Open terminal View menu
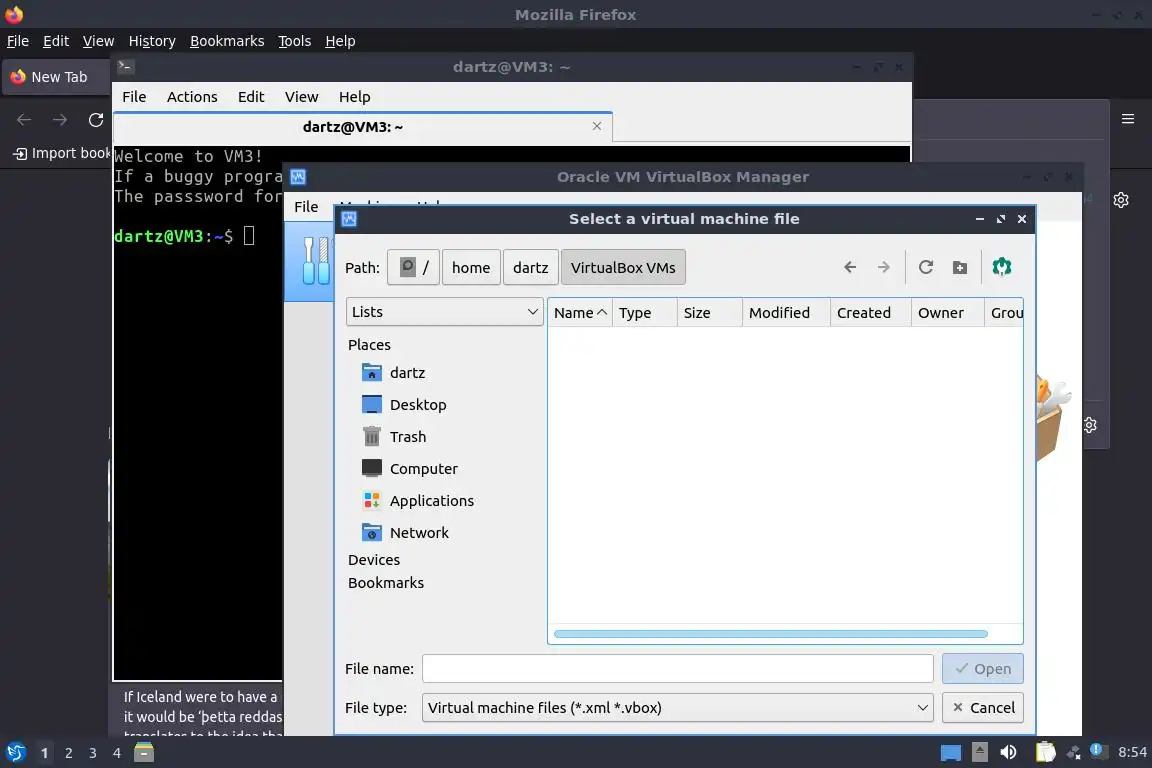The width and height of the screenshot is (1152, 768). click(x=301, y=97)
